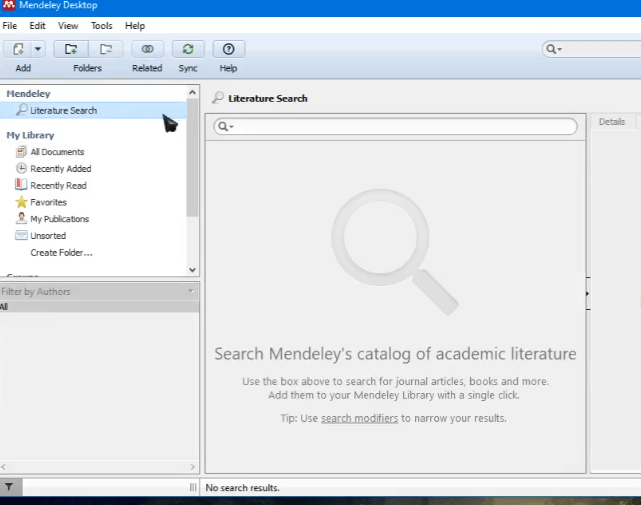Switch to the Details tab

point(611,122)
